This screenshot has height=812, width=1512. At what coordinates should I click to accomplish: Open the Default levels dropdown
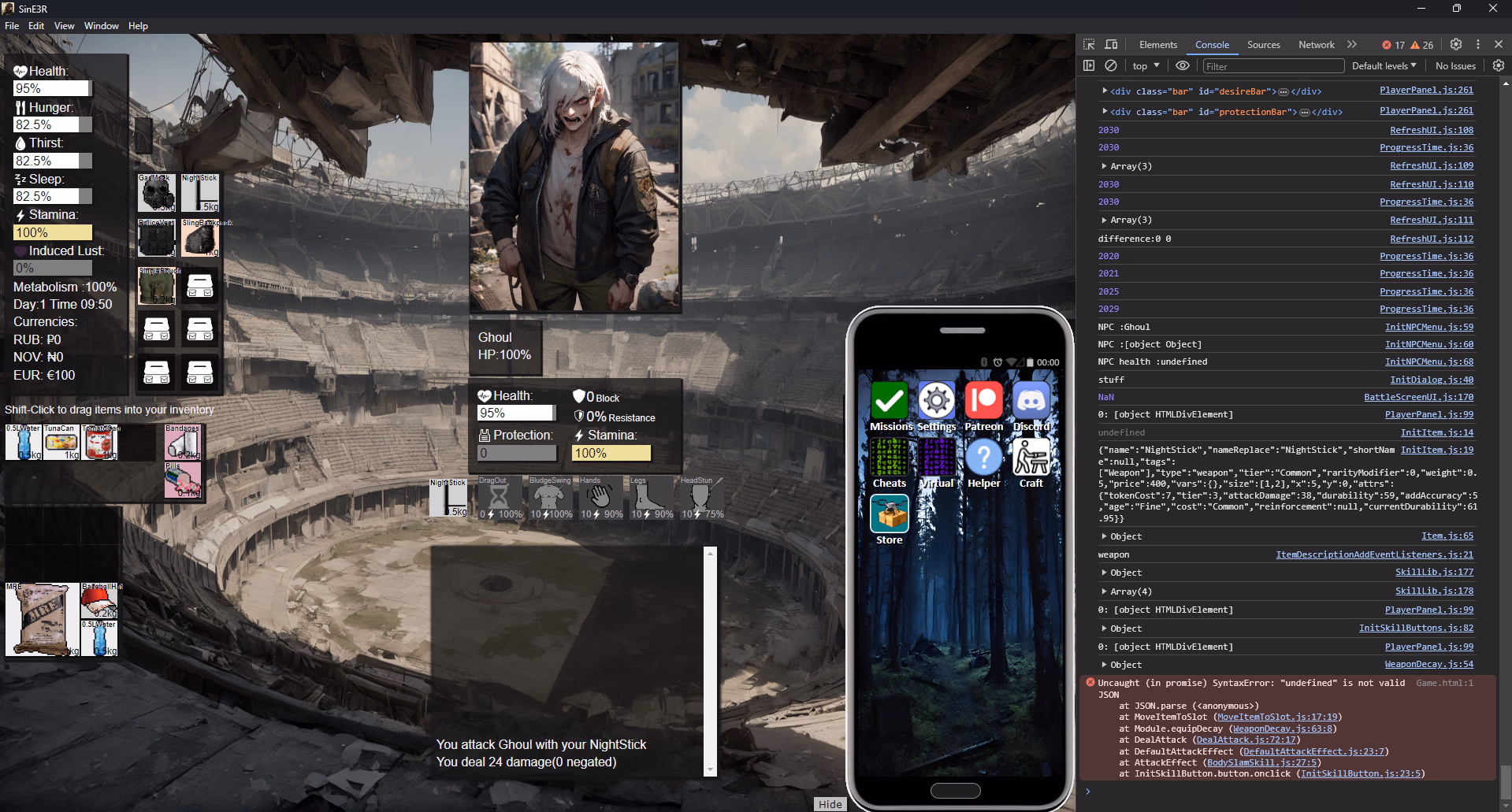tap(1384, 66)
